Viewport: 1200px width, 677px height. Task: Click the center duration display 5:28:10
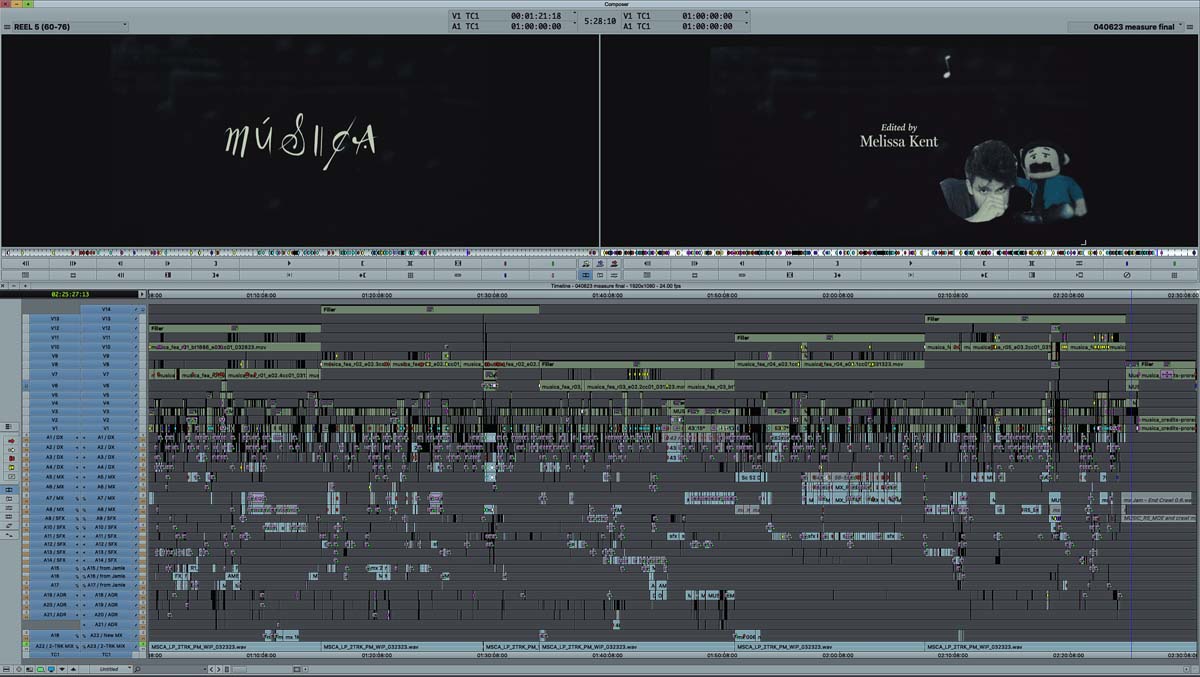tap(599, 21)
